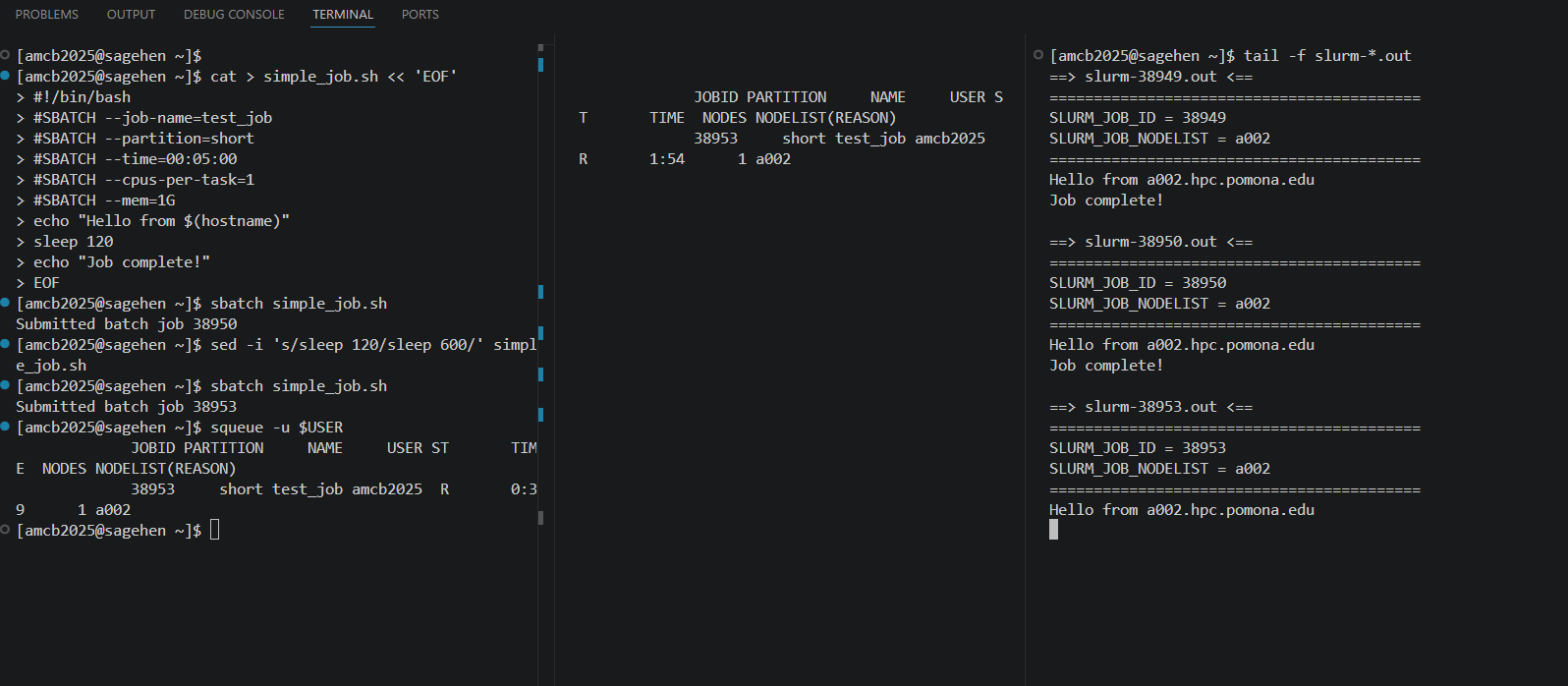
Task: Click the '==> slurm-38950.out <==' header
Action: click(x=1151, y=242)
